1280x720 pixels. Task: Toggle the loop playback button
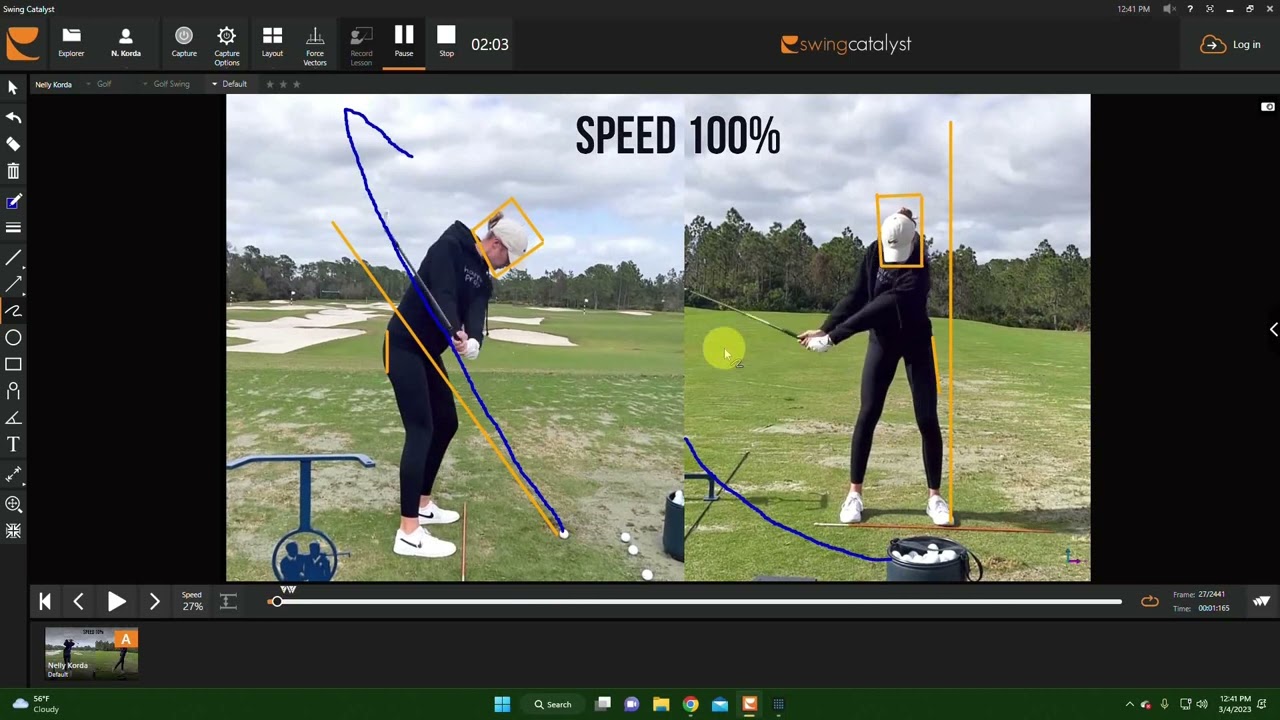(x=1150, y=601)
